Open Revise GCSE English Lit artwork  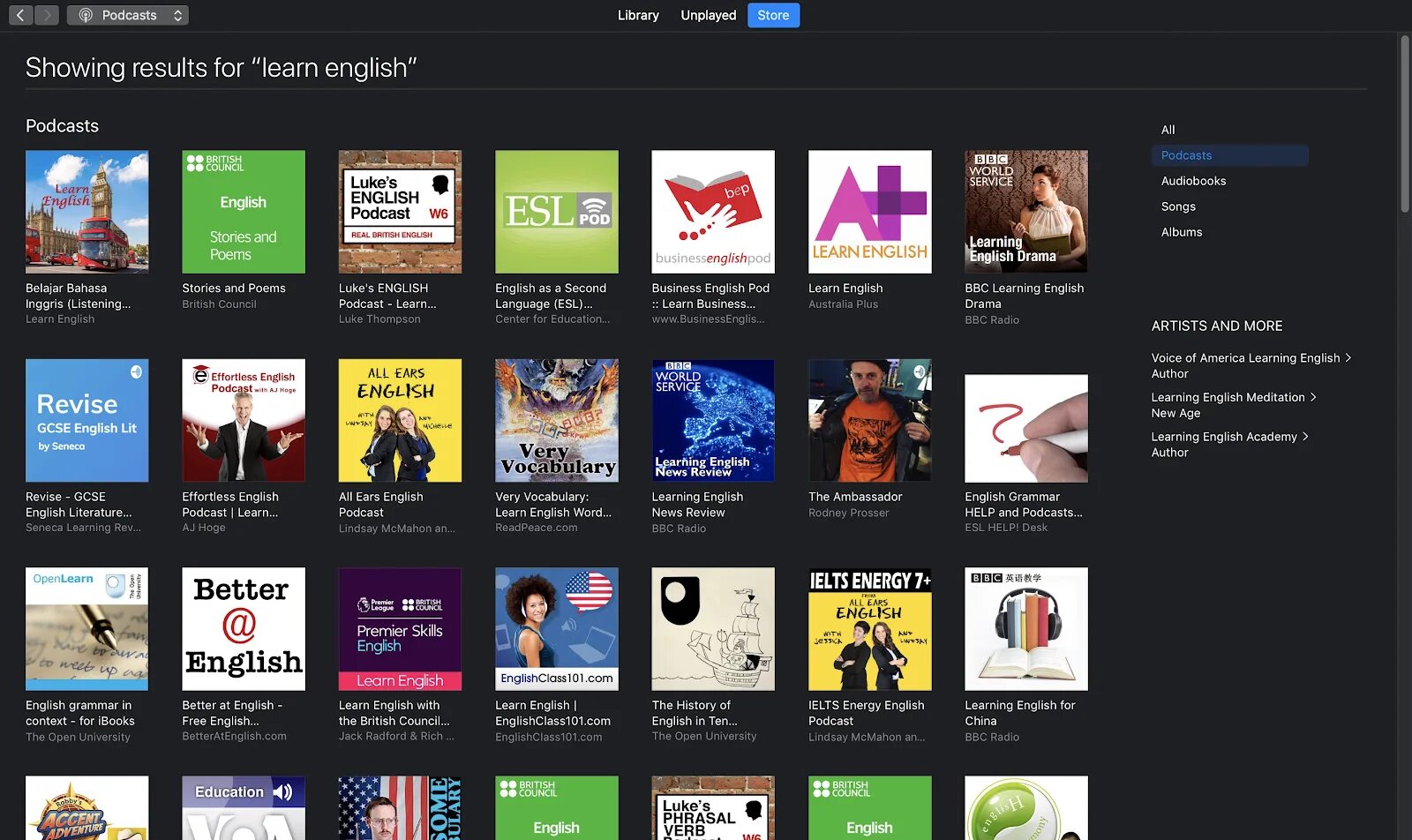click(x=86, y=420)
